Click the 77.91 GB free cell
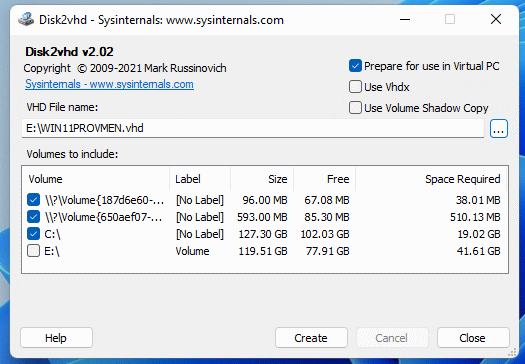The image size is (525, 364). coord(327,251)
